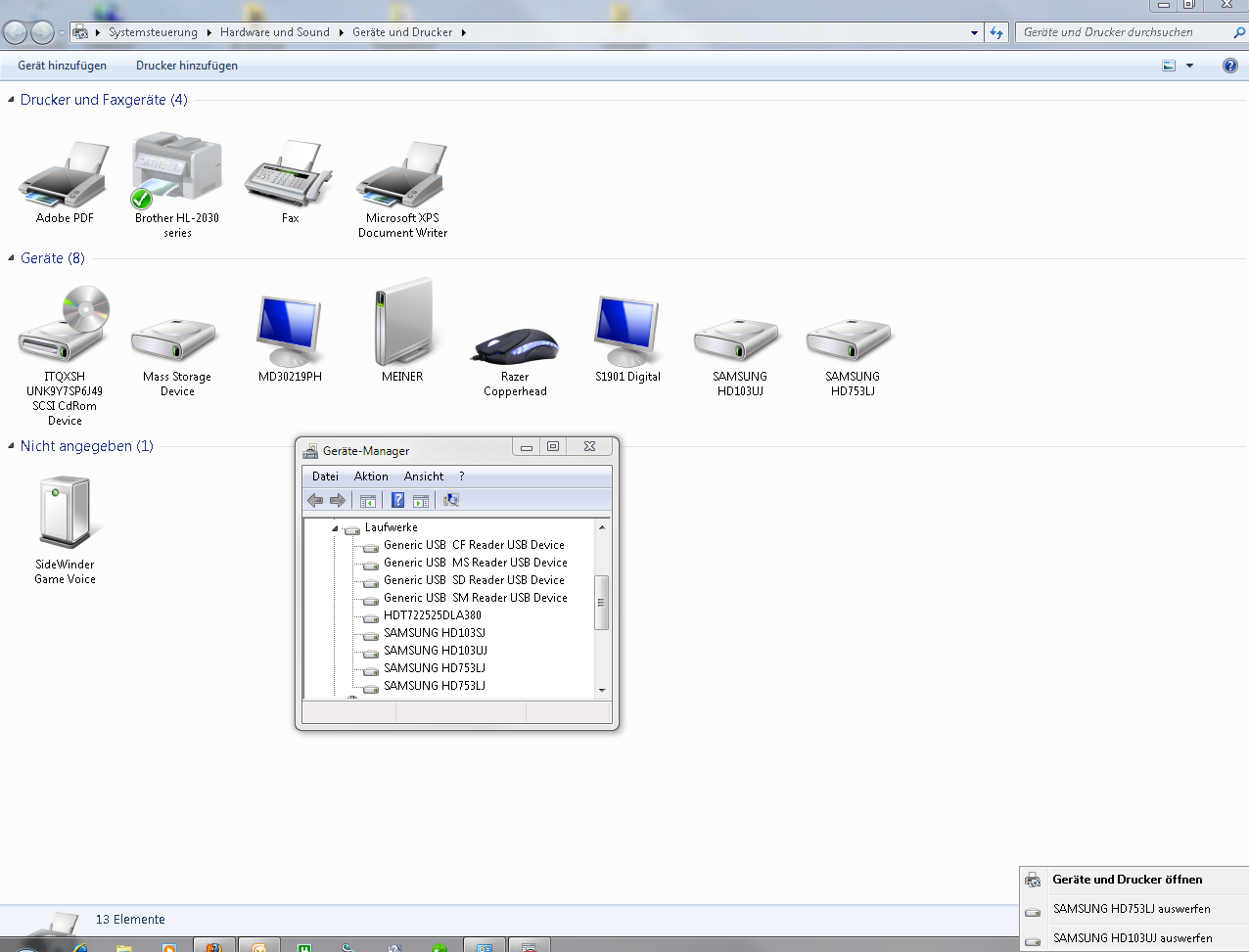Choose SAMSUNG HD753LJ auswerfen in tray menu
Image resolution: width=1249 pixels, height=952 pixels.
tap(1133, 909)
